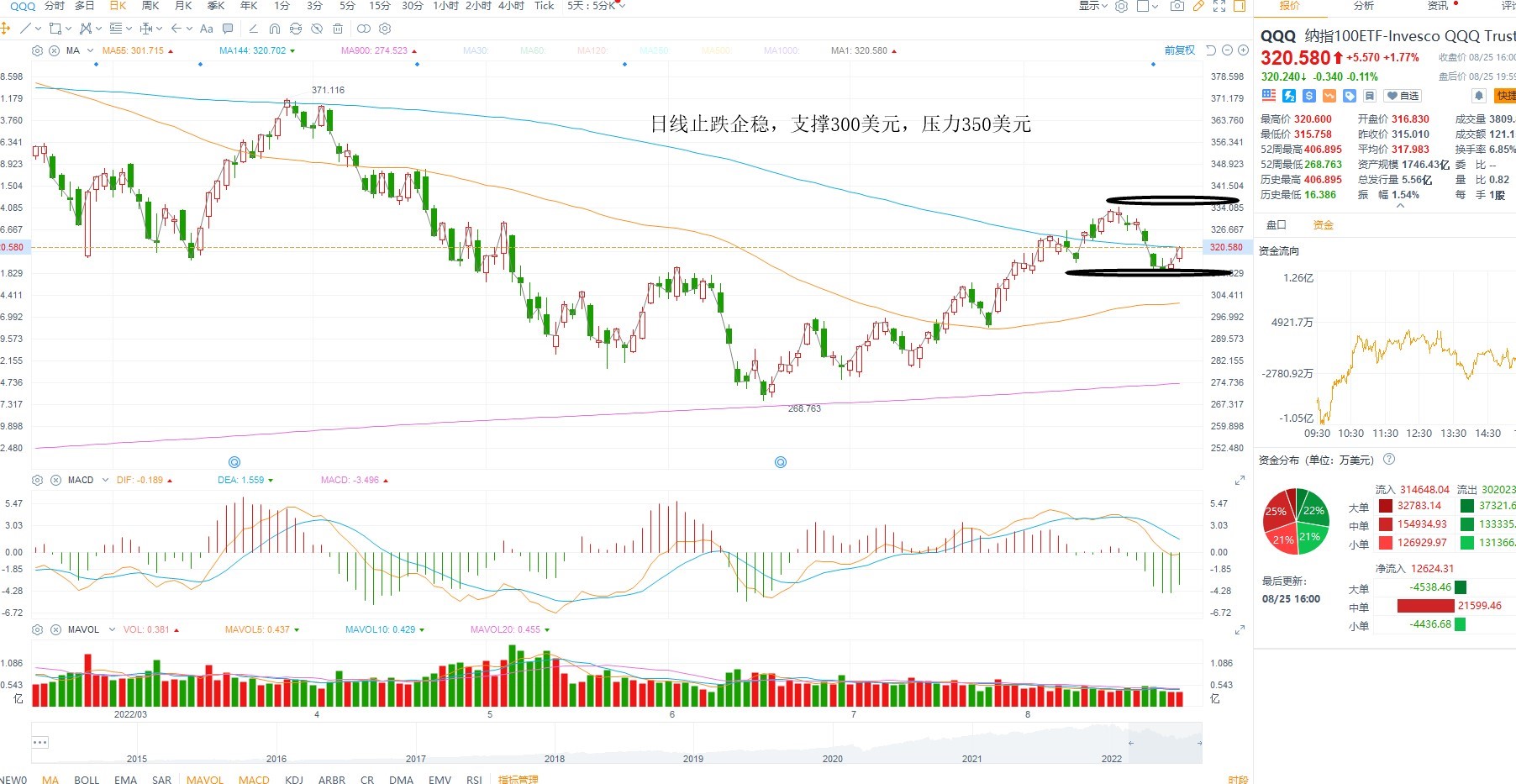Open the 分析 analysis tab
Image resolution: width=1516 pixels, height=784 pixels.
(x=1364, y=6)
